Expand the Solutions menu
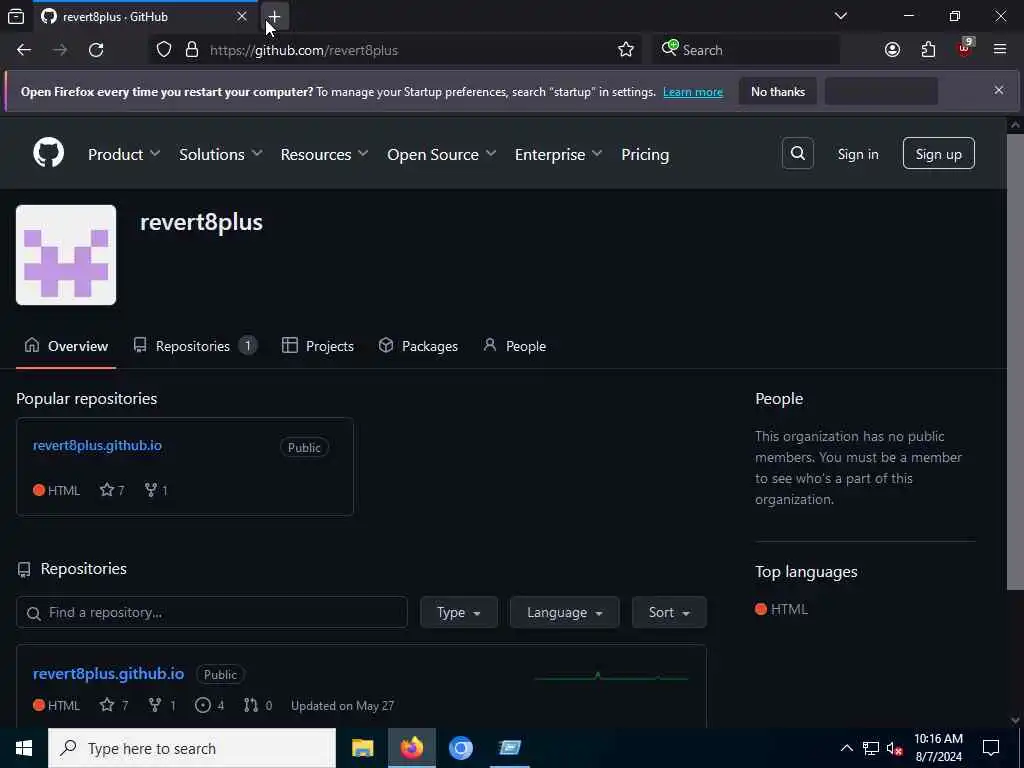The width and height of the screenshot is (1024, 768). pyautogui.click(x=221, y=154)
